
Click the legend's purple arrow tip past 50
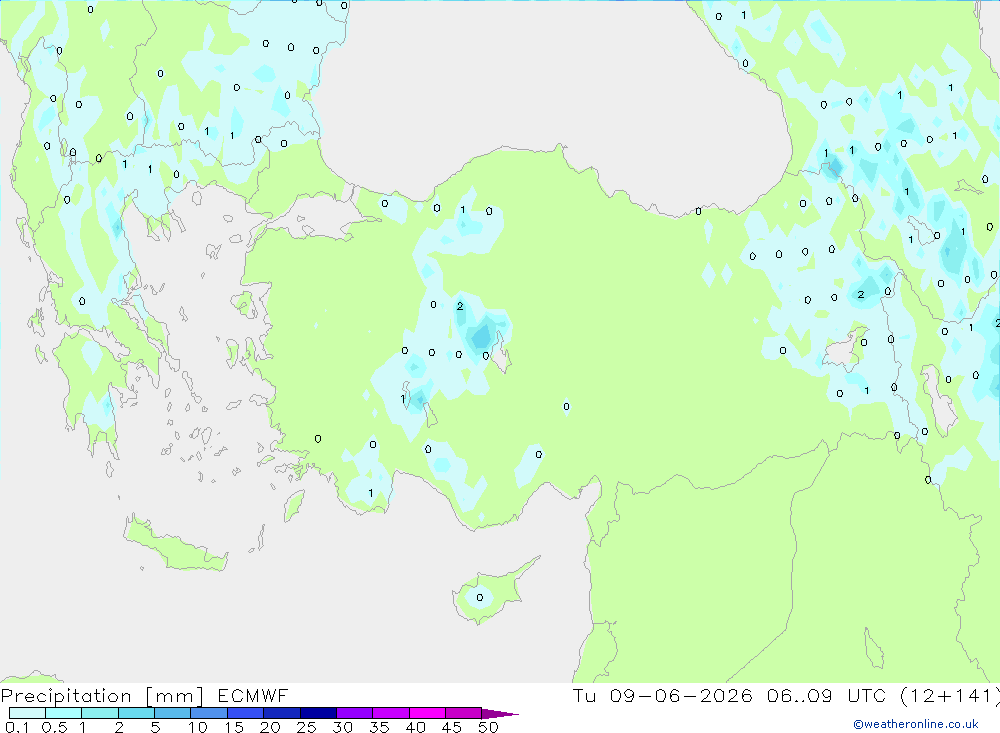[x=500, y=713]
